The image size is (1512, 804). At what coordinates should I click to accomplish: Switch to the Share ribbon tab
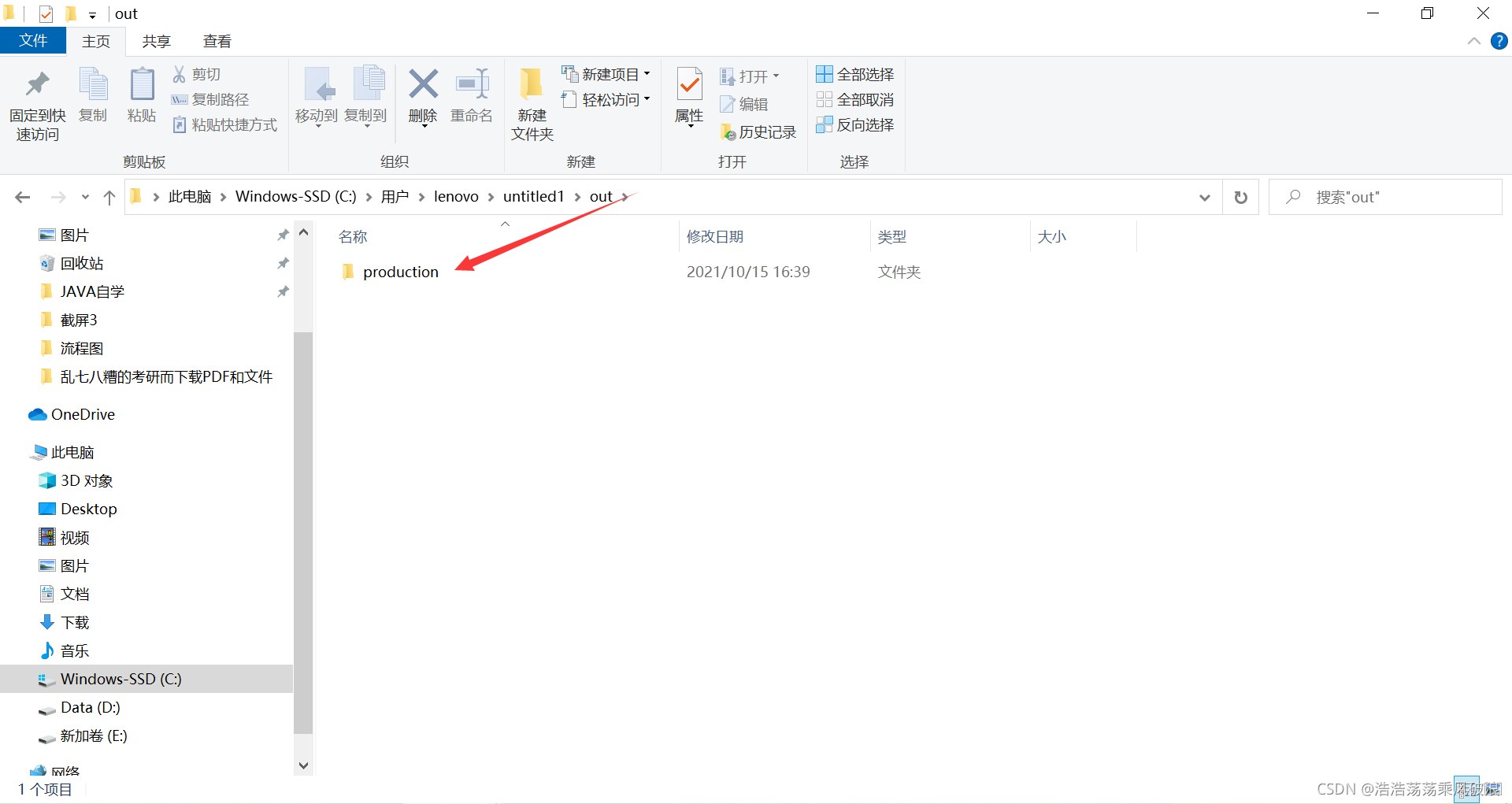pos(156,41)
